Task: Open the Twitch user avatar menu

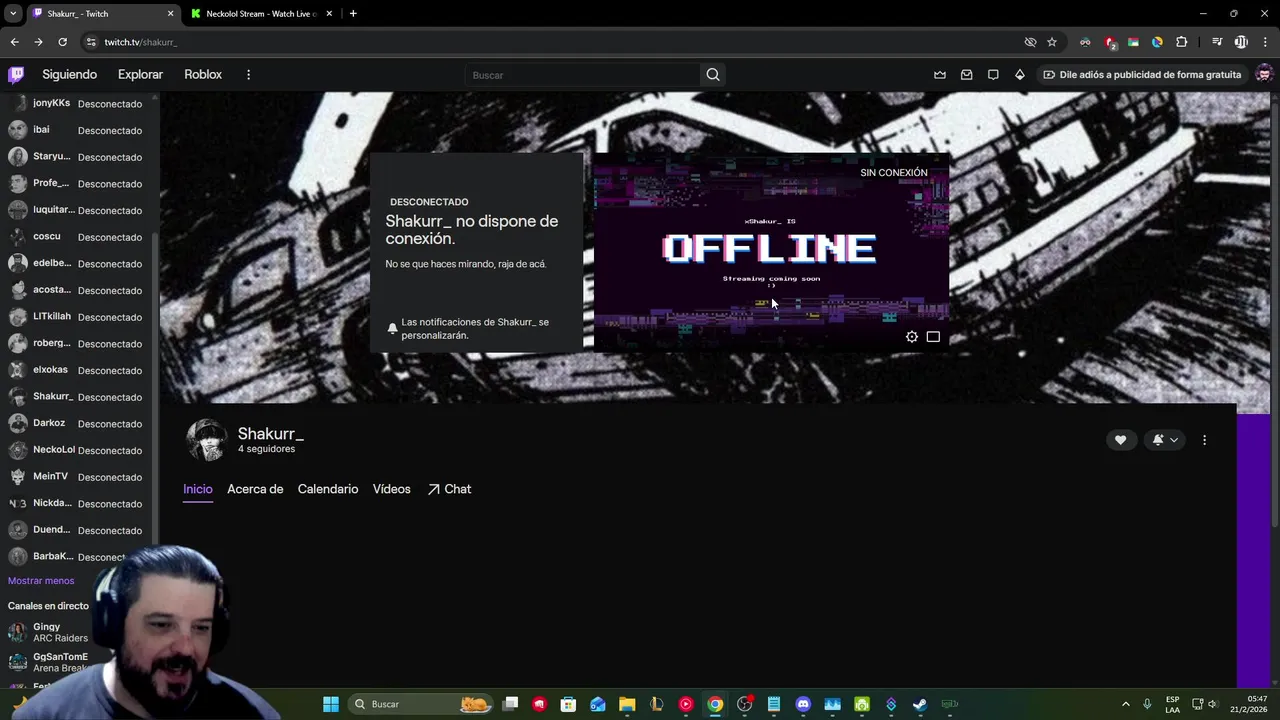Action: coord(1264,74)
